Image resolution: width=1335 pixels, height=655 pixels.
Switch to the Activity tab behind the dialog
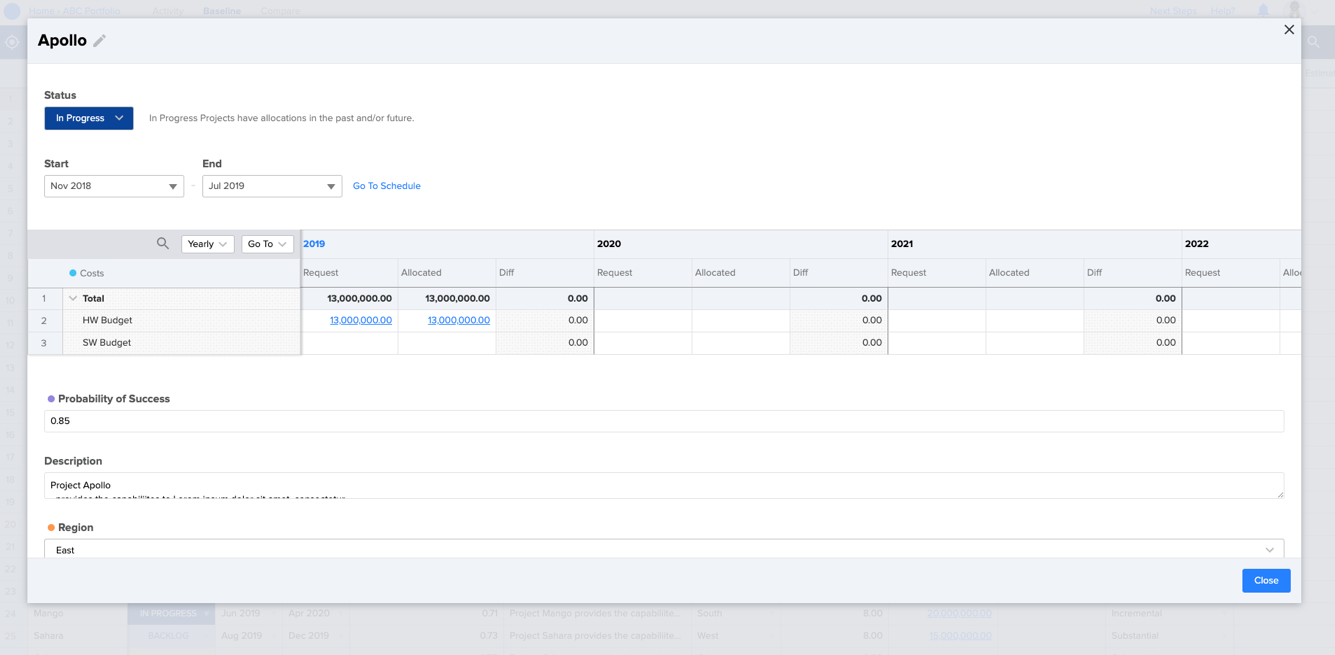168,11
